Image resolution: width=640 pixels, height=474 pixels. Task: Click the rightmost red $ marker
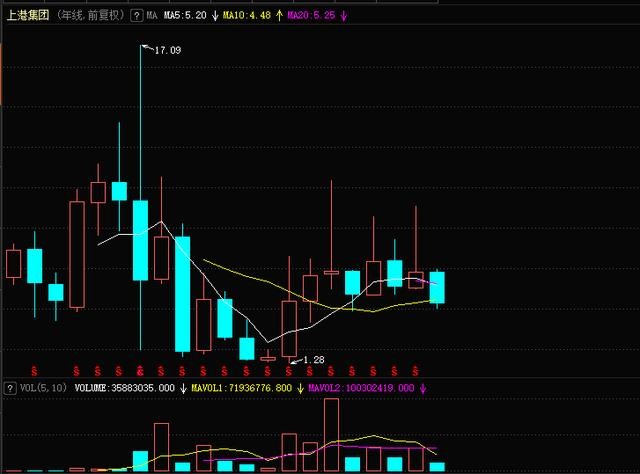414,371
